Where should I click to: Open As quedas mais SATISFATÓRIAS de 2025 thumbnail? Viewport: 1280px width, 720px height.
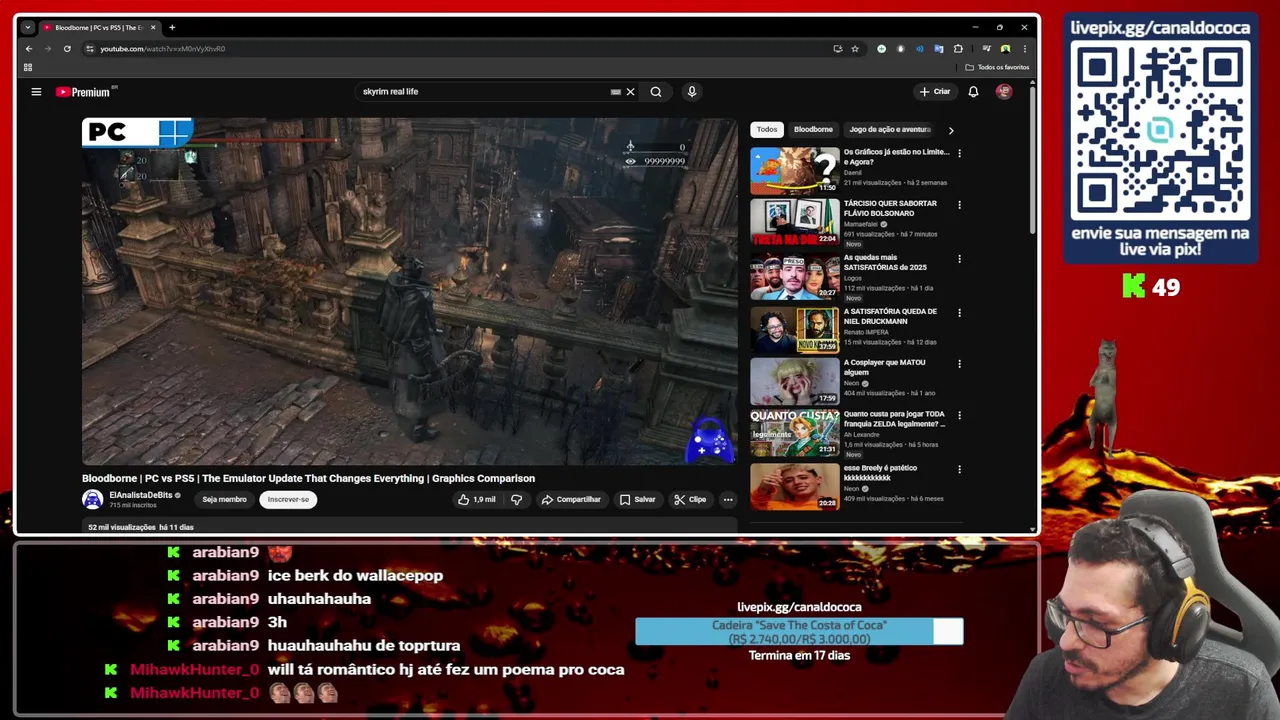[795, 277]
